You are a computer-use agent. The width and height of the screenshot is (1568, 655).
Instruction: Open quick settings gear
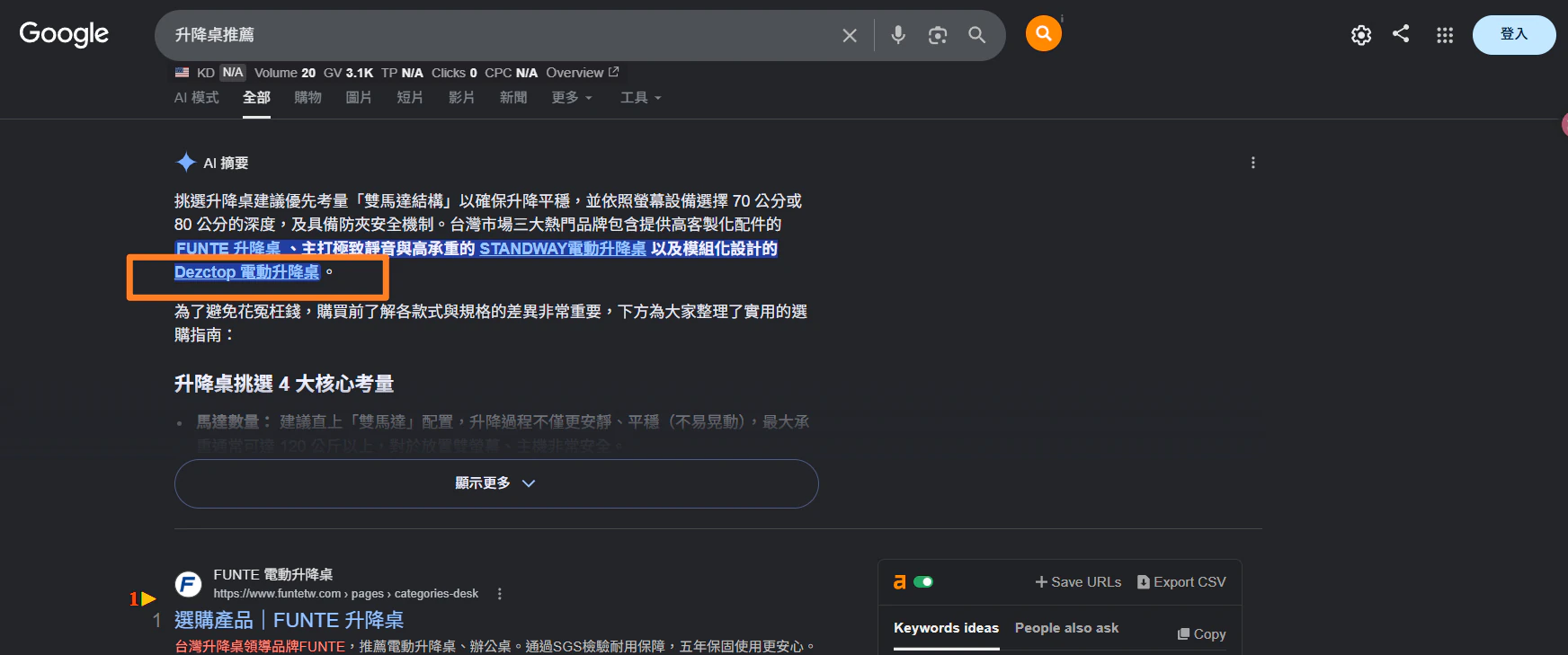[x=1361, y=35]
